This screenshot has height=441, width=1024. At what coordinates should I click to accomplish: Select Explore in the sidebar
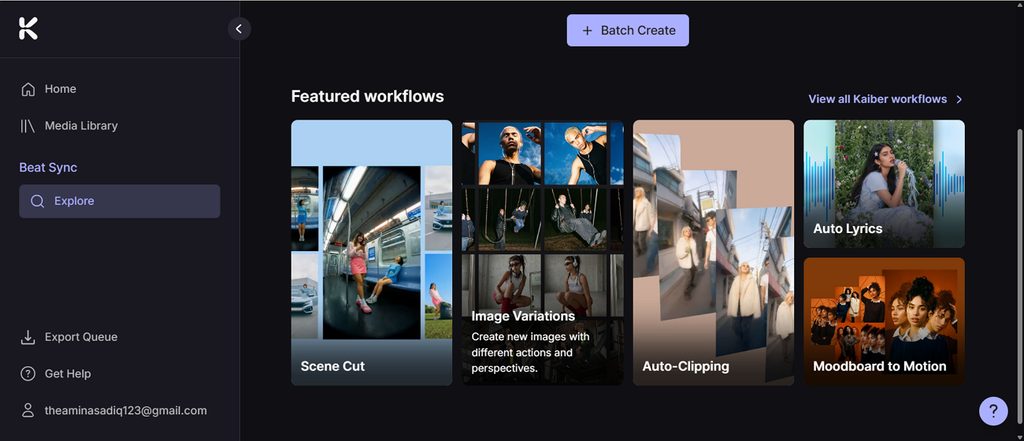pos(120,201)
